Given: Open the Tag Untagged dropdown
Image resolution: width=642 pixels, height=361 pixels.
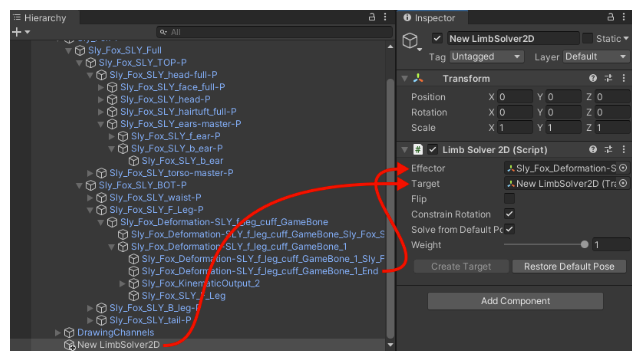Looking at the screenshot, I should [486, 56].
